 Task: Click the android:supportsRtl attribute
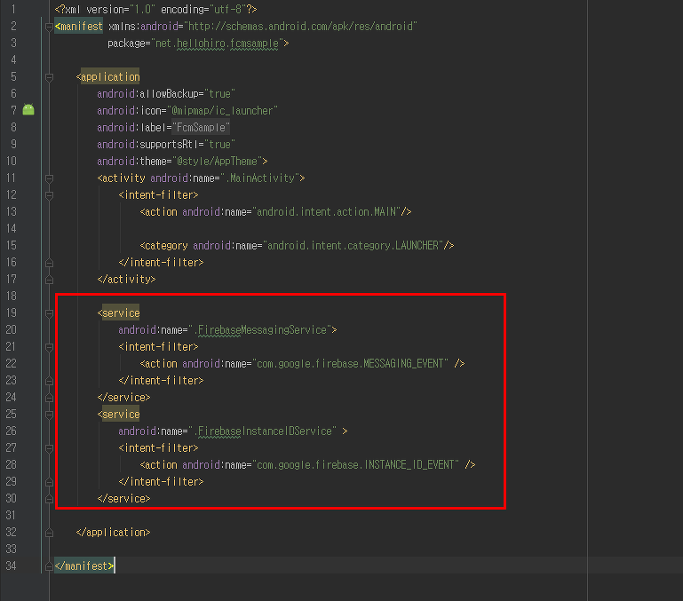click(148, 145)
